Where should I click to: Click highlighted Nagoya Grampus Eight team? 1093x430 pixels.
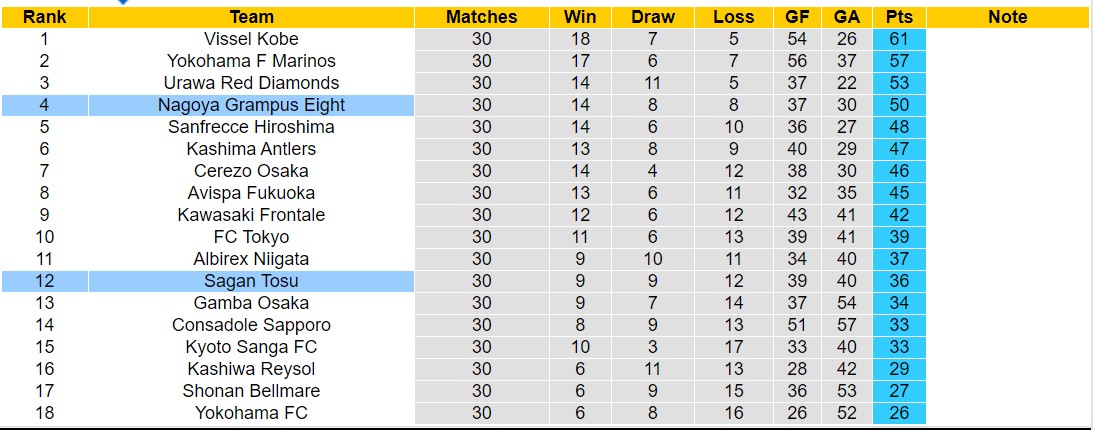click(x=251, y=105)
